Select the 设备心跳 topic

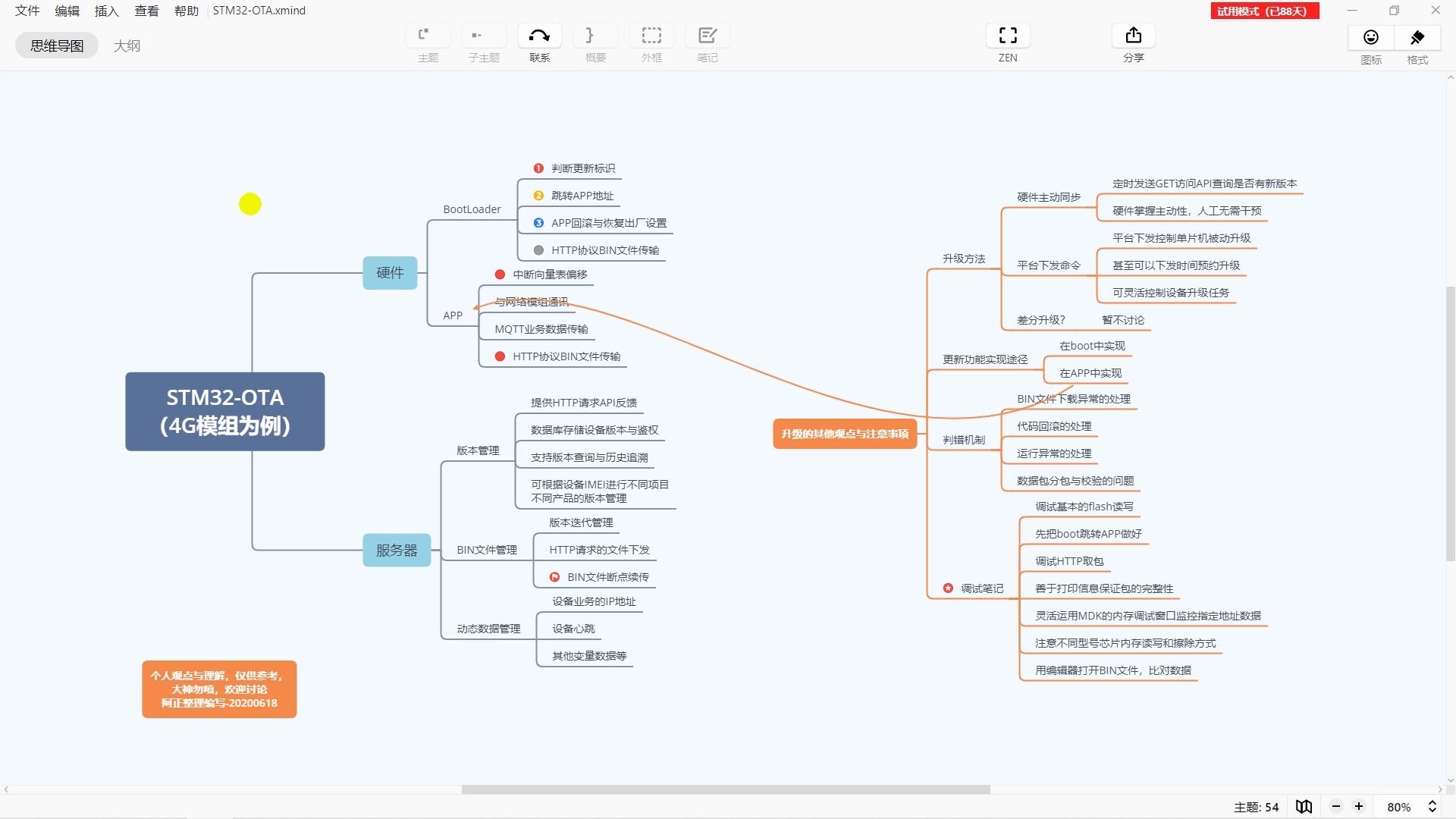pyautogui.click(x=573, y=629)
